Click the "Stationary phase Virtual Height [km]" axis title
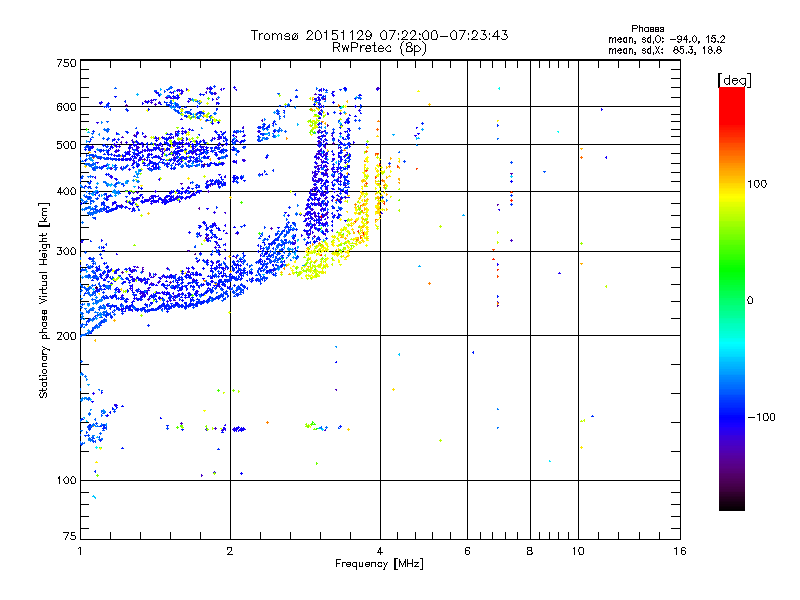The image size is (800, 600). [44, 300]
